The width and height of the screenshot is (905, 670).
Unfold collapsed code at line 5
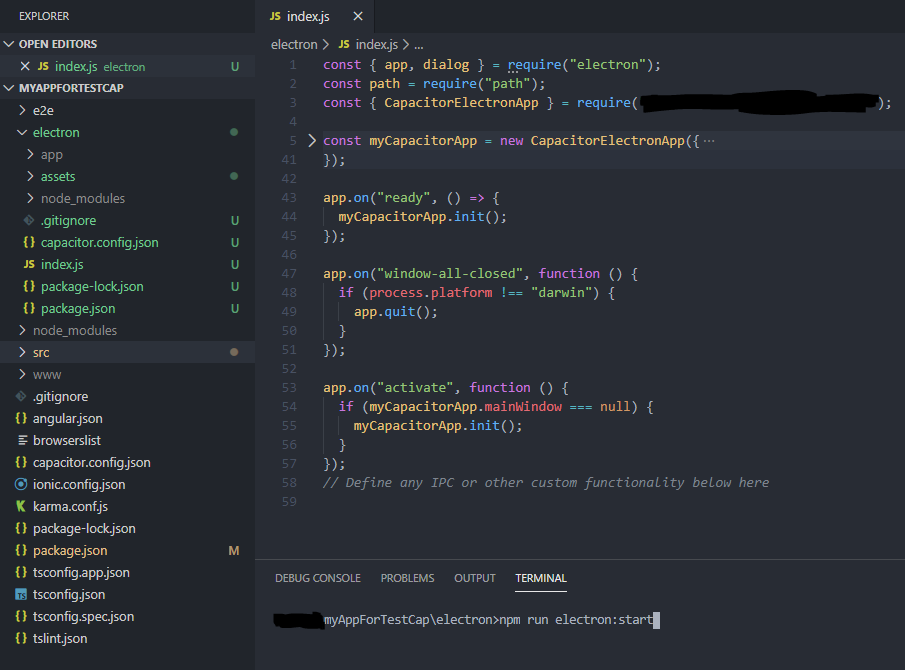pos(312,140)
